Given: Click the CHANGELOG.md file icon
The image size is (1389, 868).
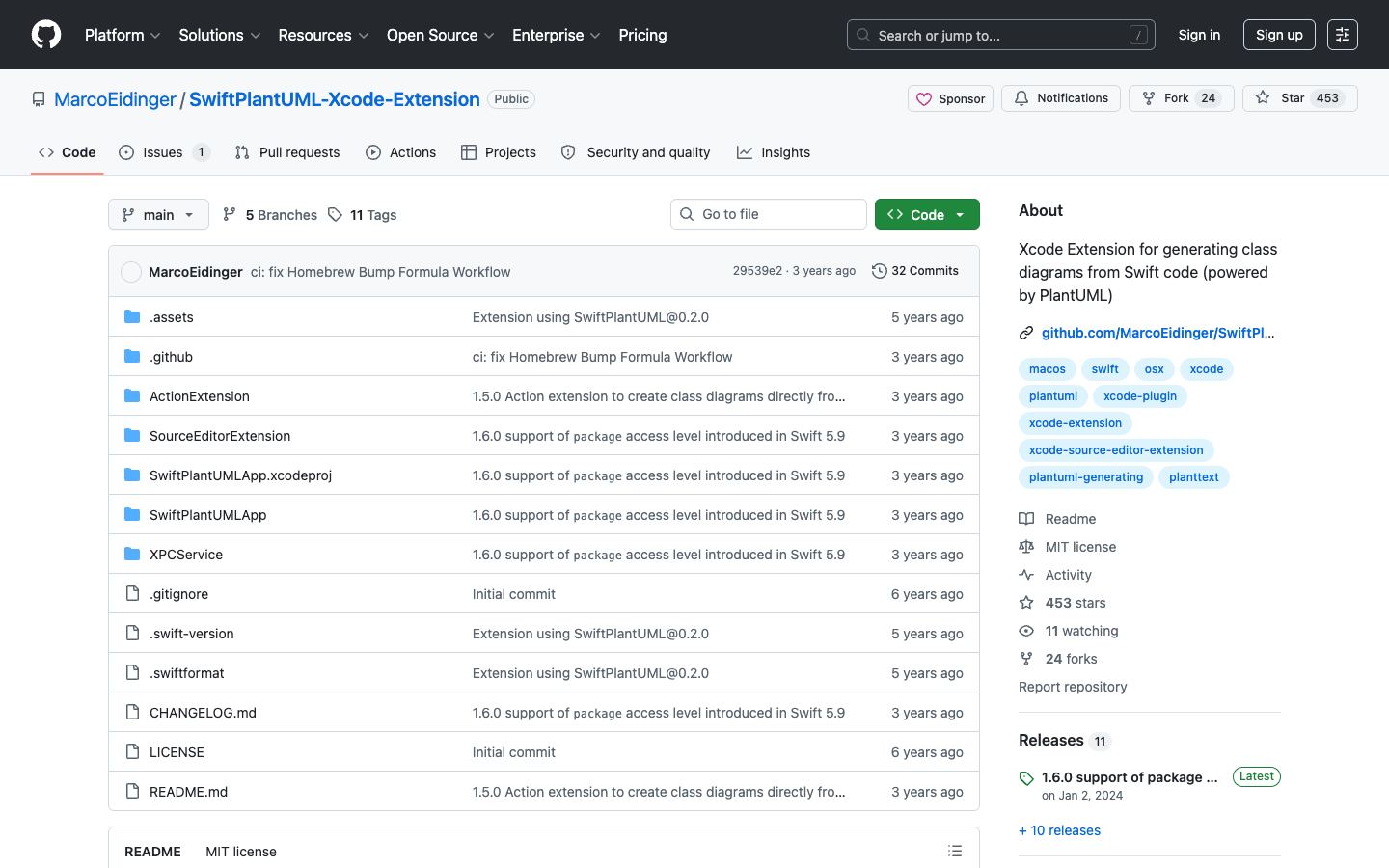Looking at the screenshot, I should coord(132,712).
